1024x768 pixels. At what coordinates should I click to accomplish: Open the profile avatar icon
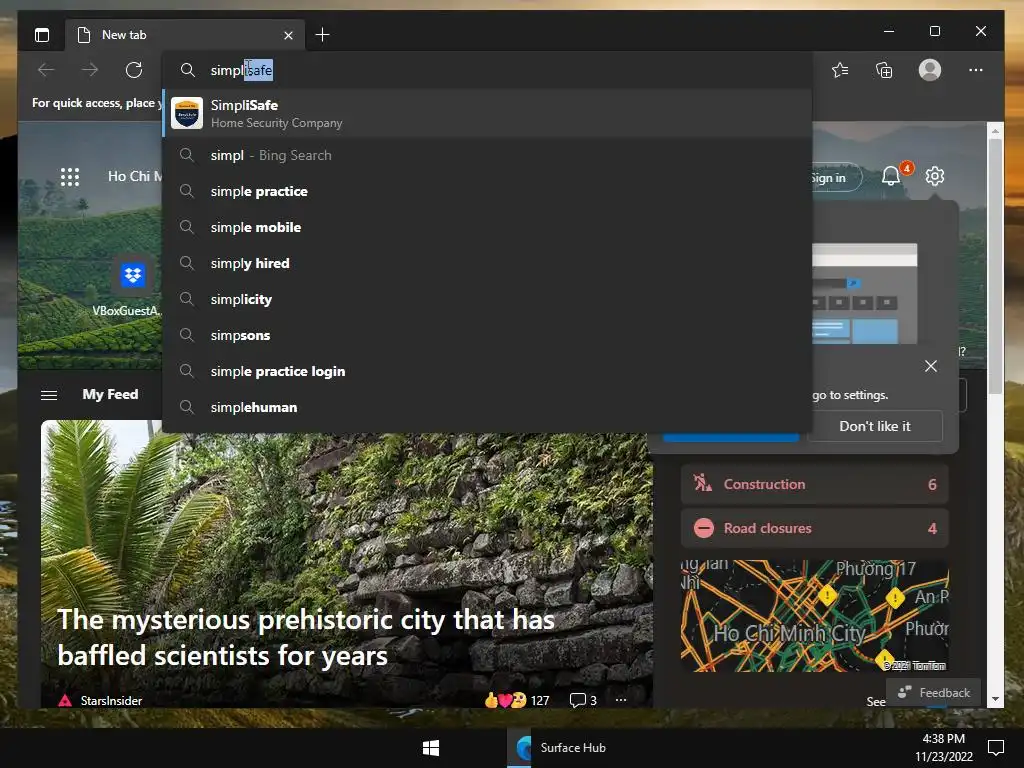point(929,70)
